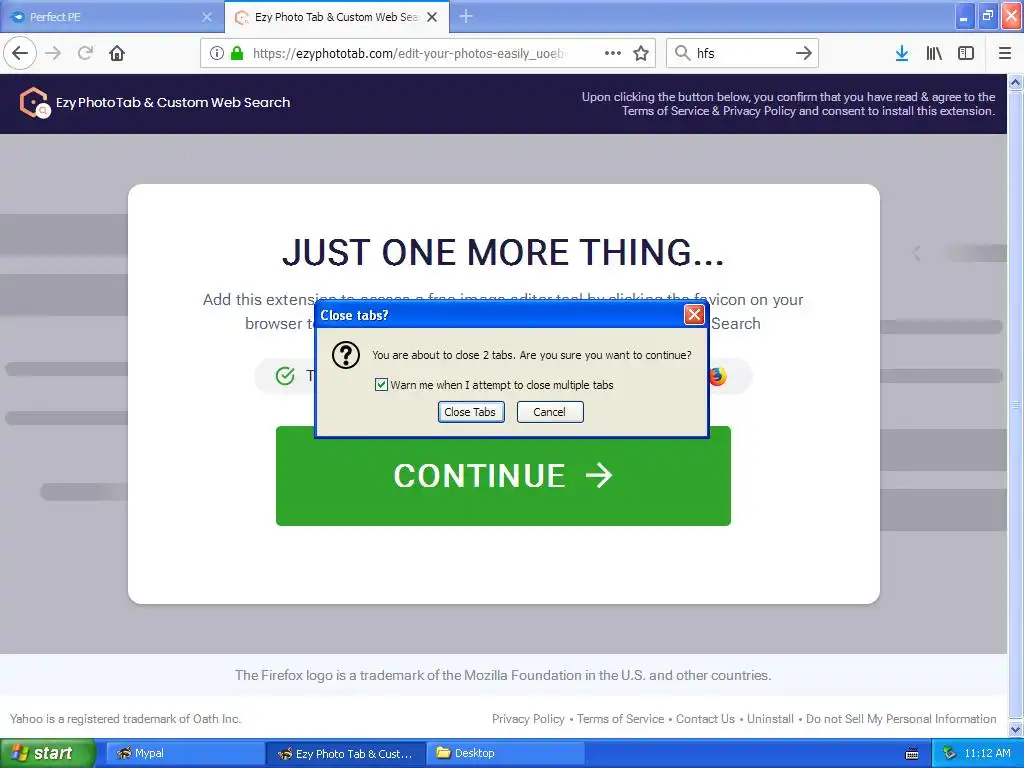
Task: Open the downloads panel
Action: (x=902, y=53)
